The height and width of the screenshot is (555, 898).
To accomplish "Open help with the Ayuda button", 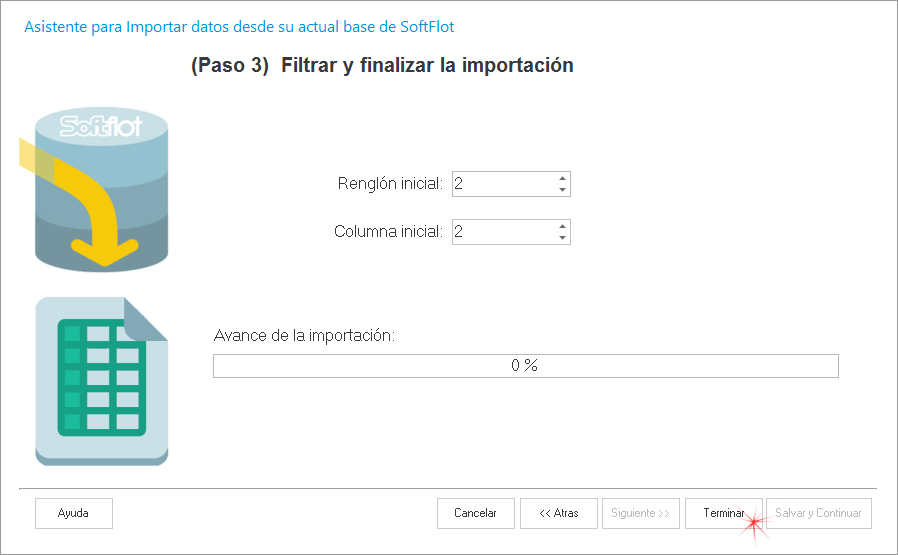I will click(73, 513).
